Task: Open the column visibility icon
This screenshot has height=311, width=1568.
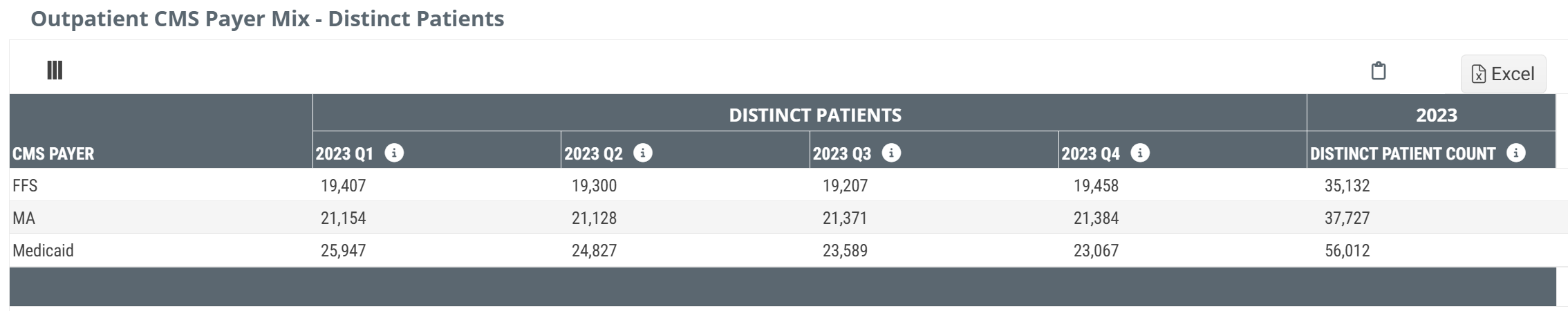Action: coord(55,70)
